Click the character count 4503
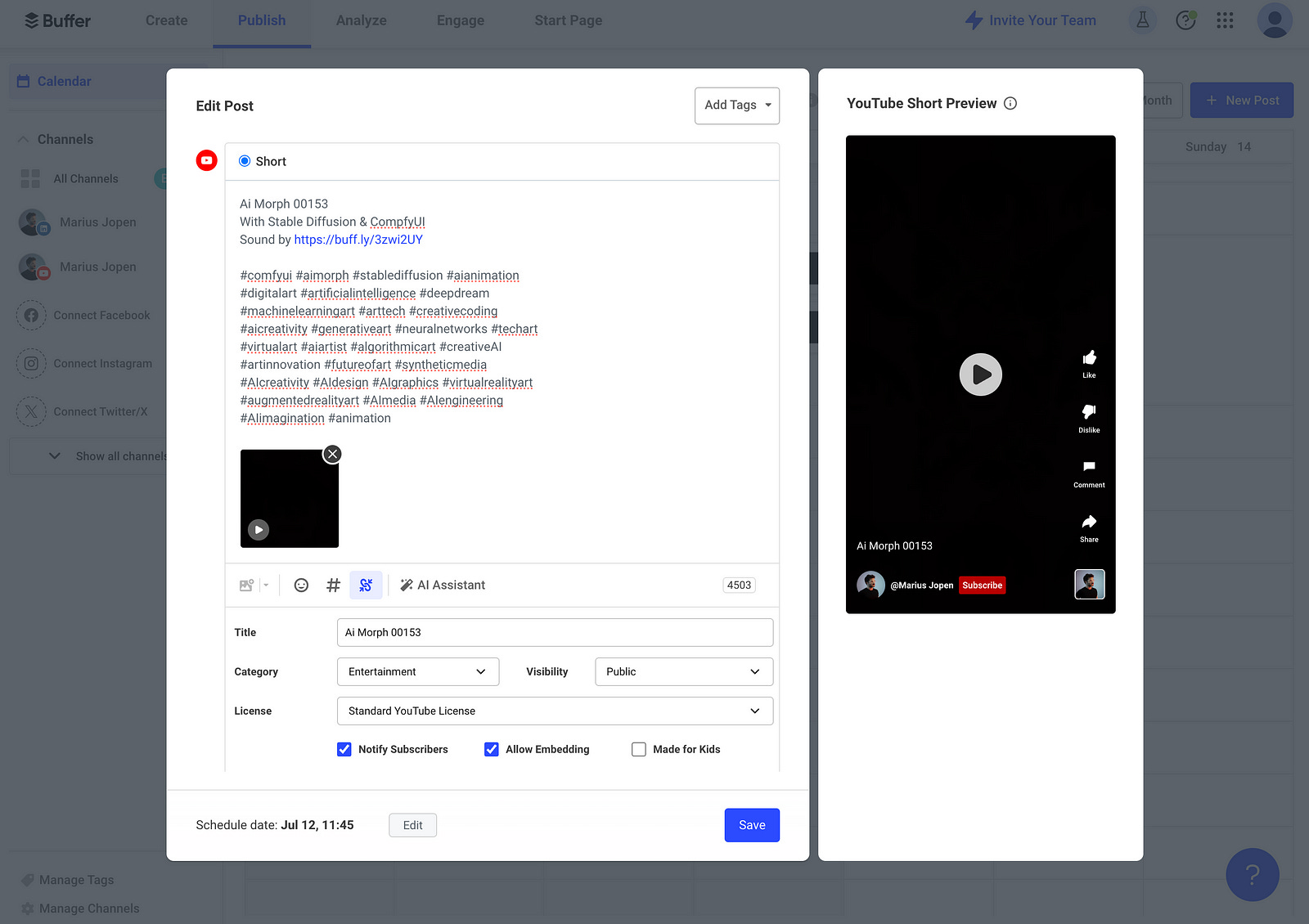The image size is (1309, 924). [x=739, y=585]
